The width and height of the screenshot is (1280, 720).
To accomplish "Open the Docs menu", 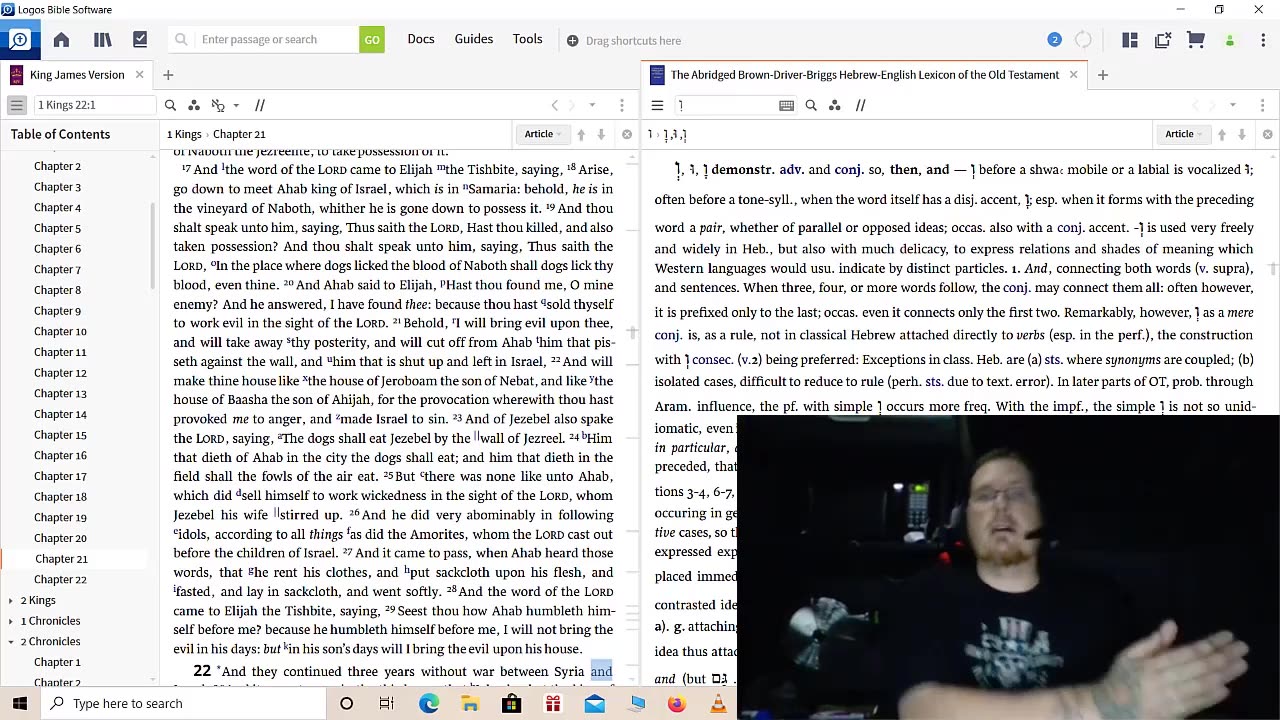I will [421, 39].
